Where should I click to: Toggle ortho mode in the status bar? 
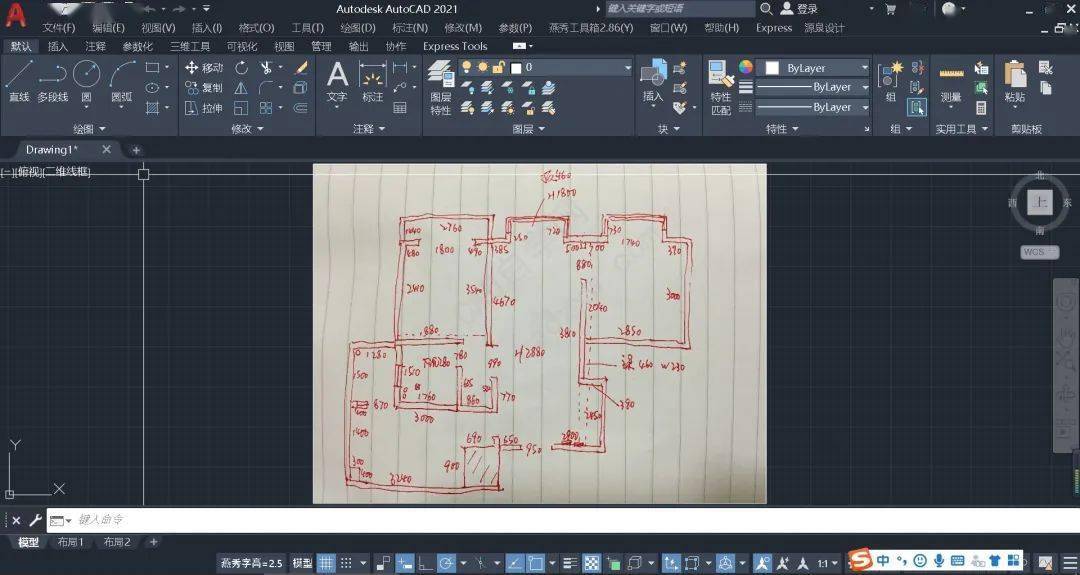425,563
